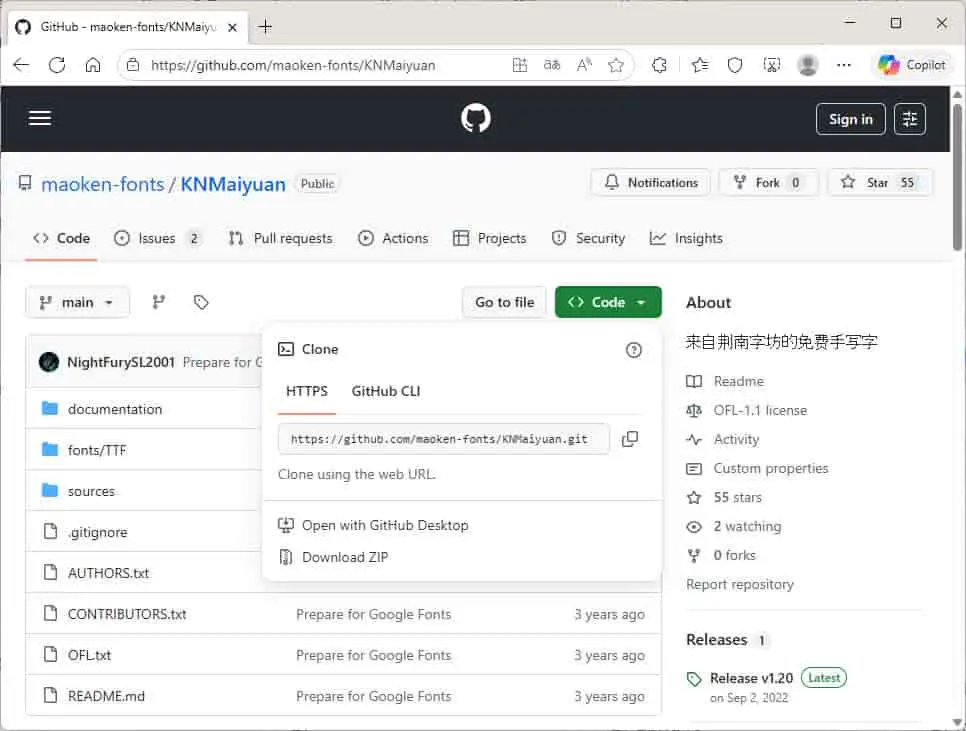This screenshot has height=731, width=966.
Task: Open the favorites list icon in the toolbar
Action: [700, 65]
